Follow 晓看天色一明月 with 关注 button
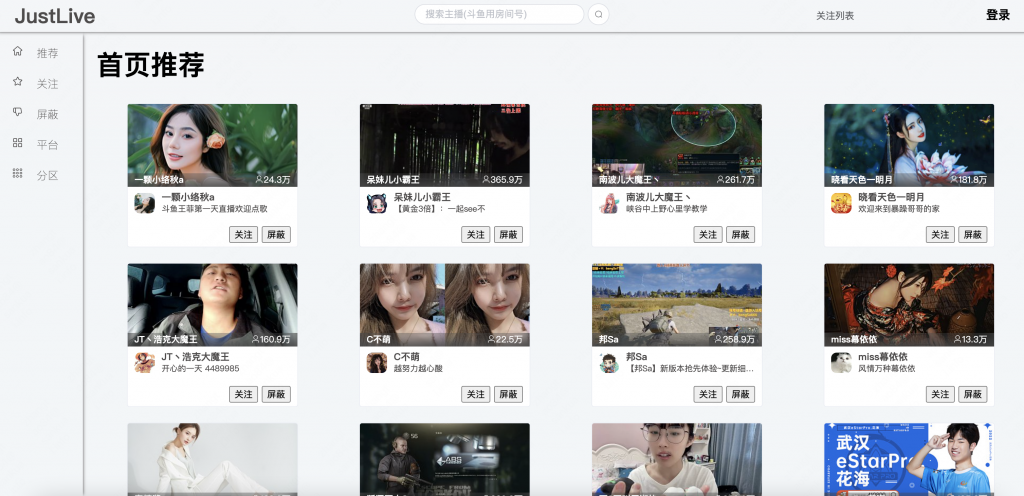 click(x=940, y=234)
